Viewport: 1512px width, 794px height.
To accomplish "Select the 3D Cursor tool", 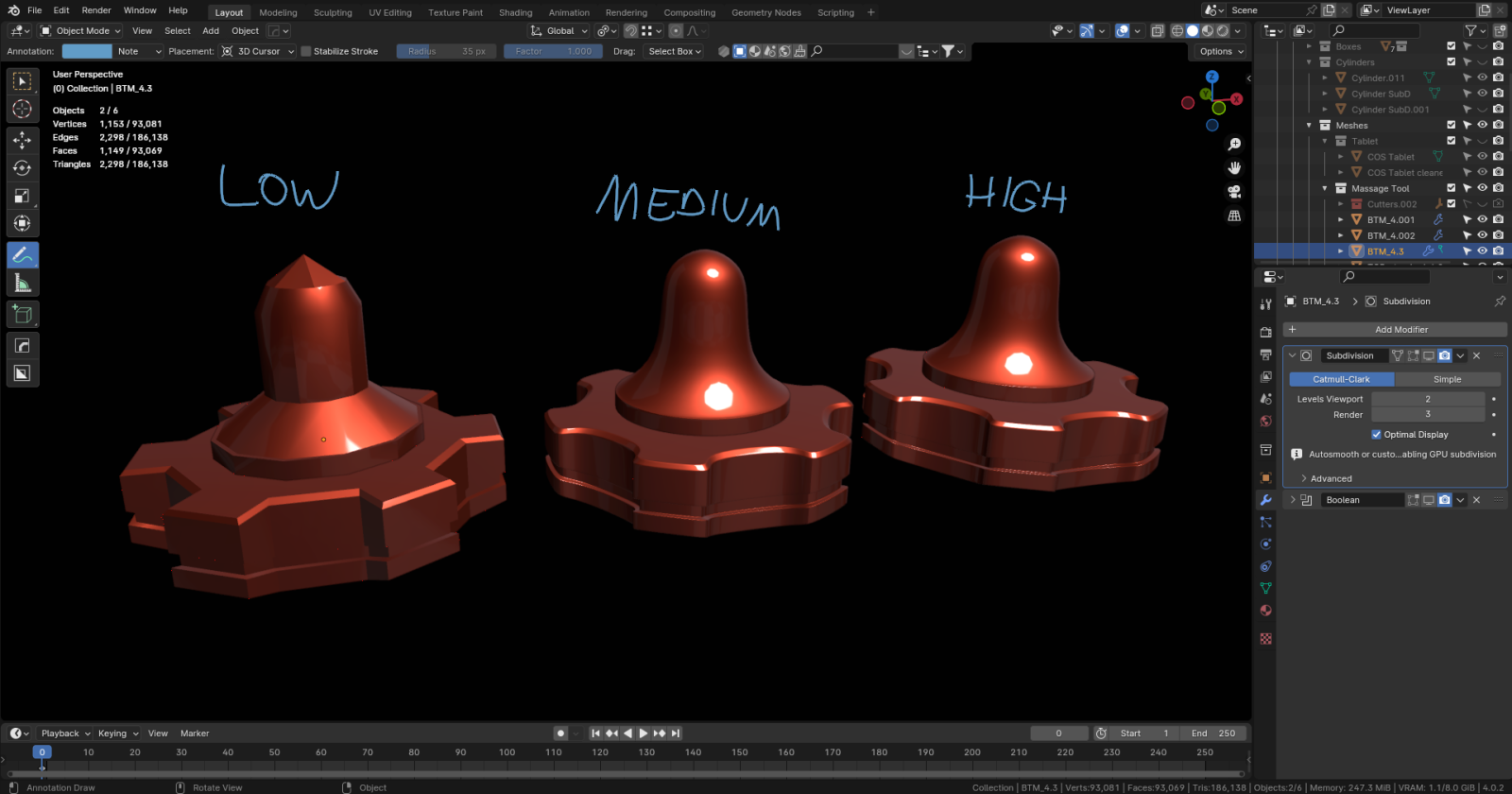I will tap(23, 110).
